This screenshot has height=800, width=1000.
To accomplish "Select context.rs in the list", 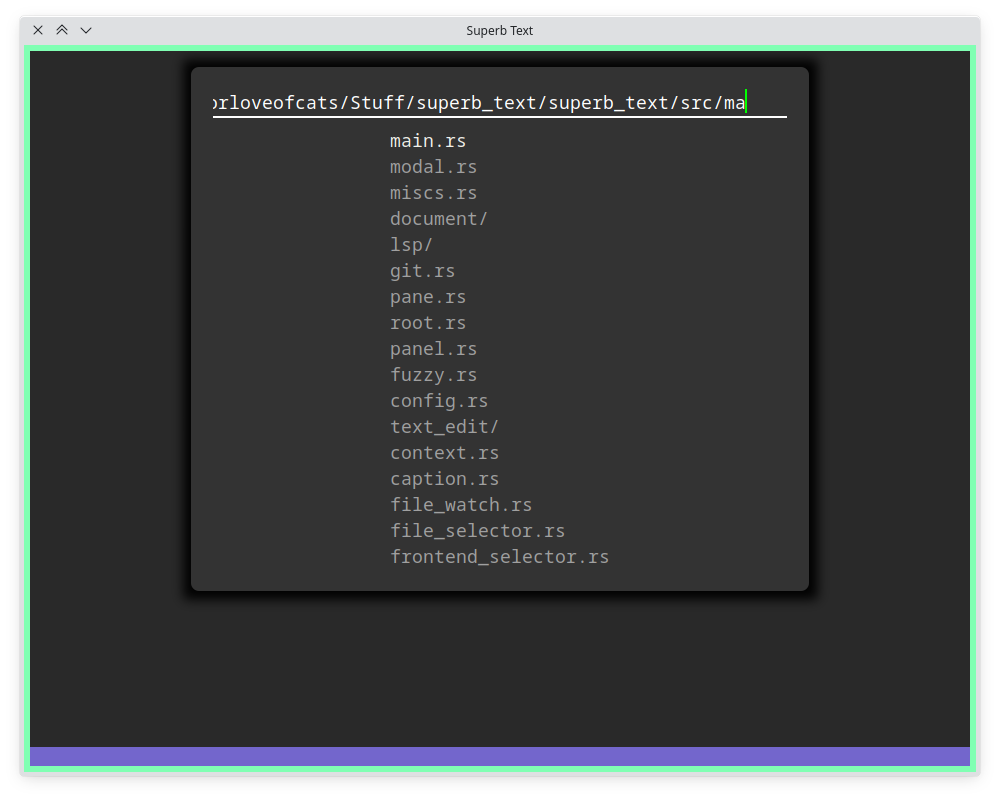I will (445, 453).
